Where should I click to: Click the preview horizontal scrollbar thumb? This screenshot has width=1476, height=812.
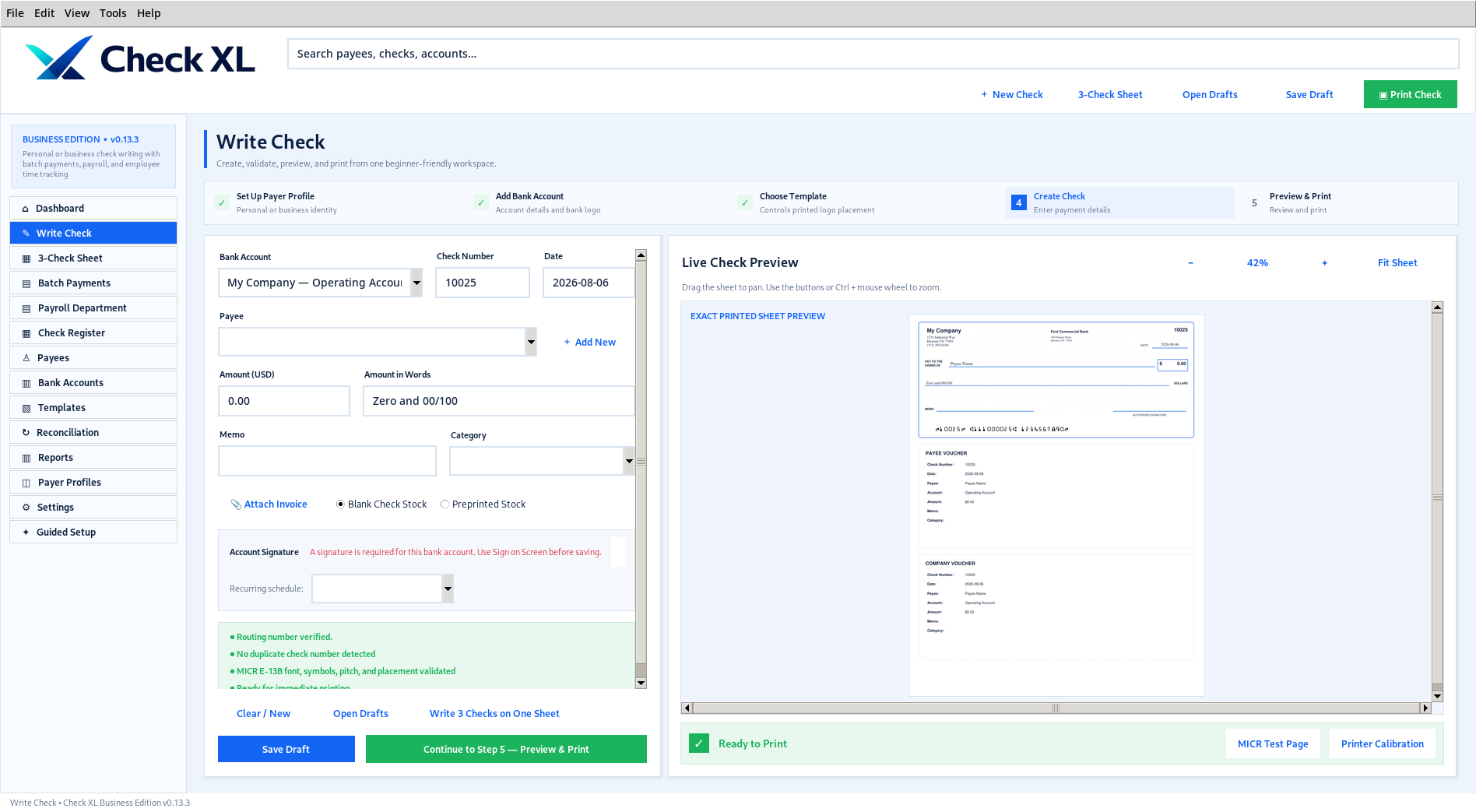coord(1056,708)
